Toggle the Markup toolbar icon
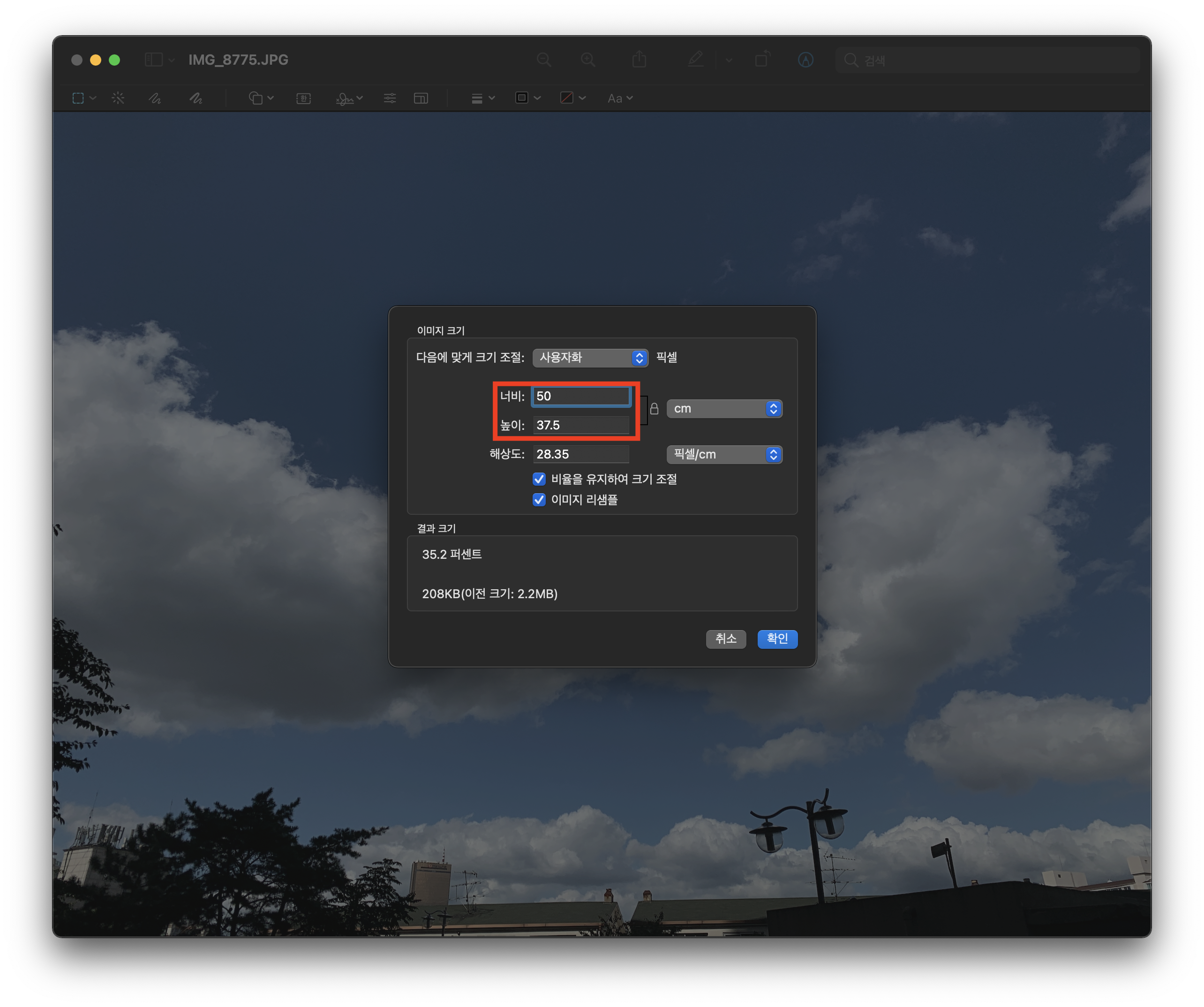The height and width of the screenshot is (1007, 1204). tap(805, 60)
